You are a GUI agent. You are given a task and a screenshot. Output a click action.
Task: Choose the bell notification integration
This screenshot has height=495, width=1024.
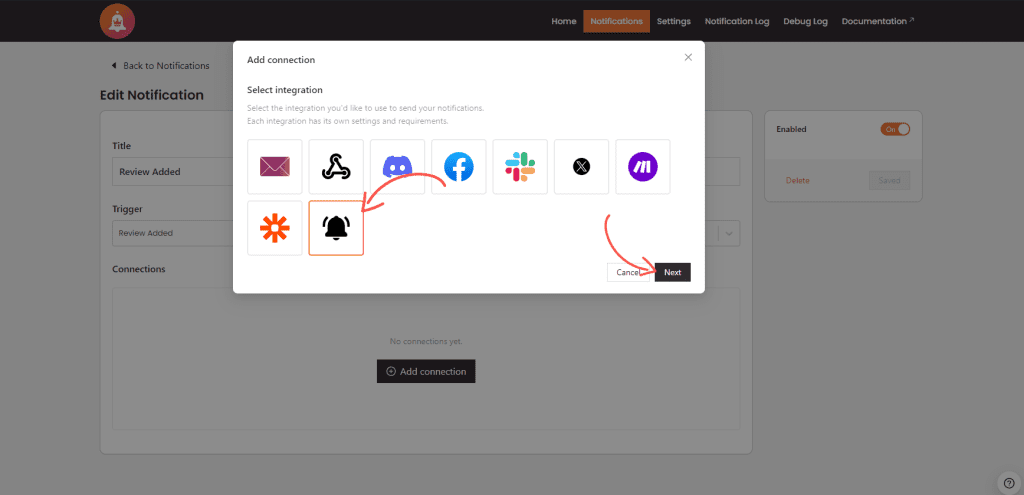coord(336,228)
